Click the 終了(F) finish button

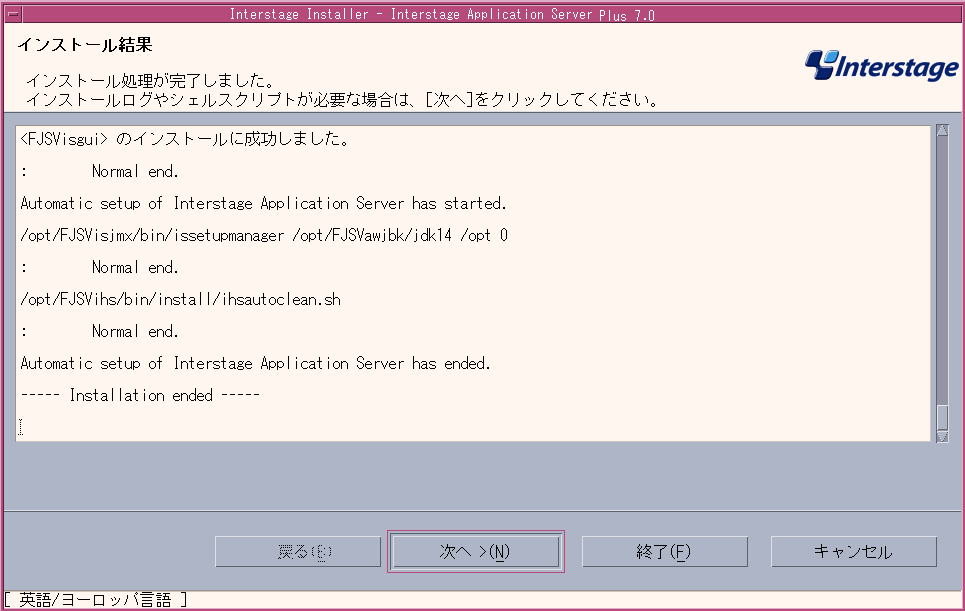(x=664, y=551)
